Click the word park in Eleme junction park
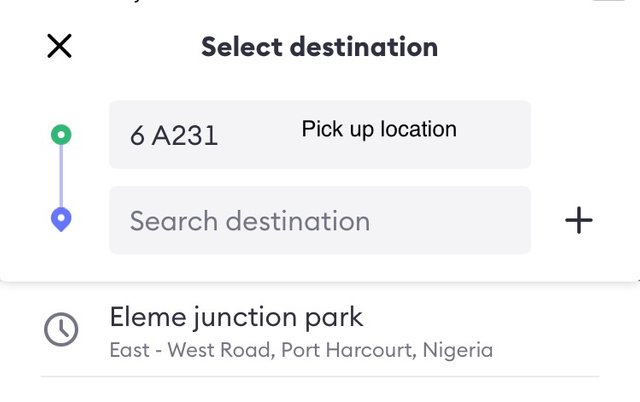640x402 pixels. tap(334, 318)
